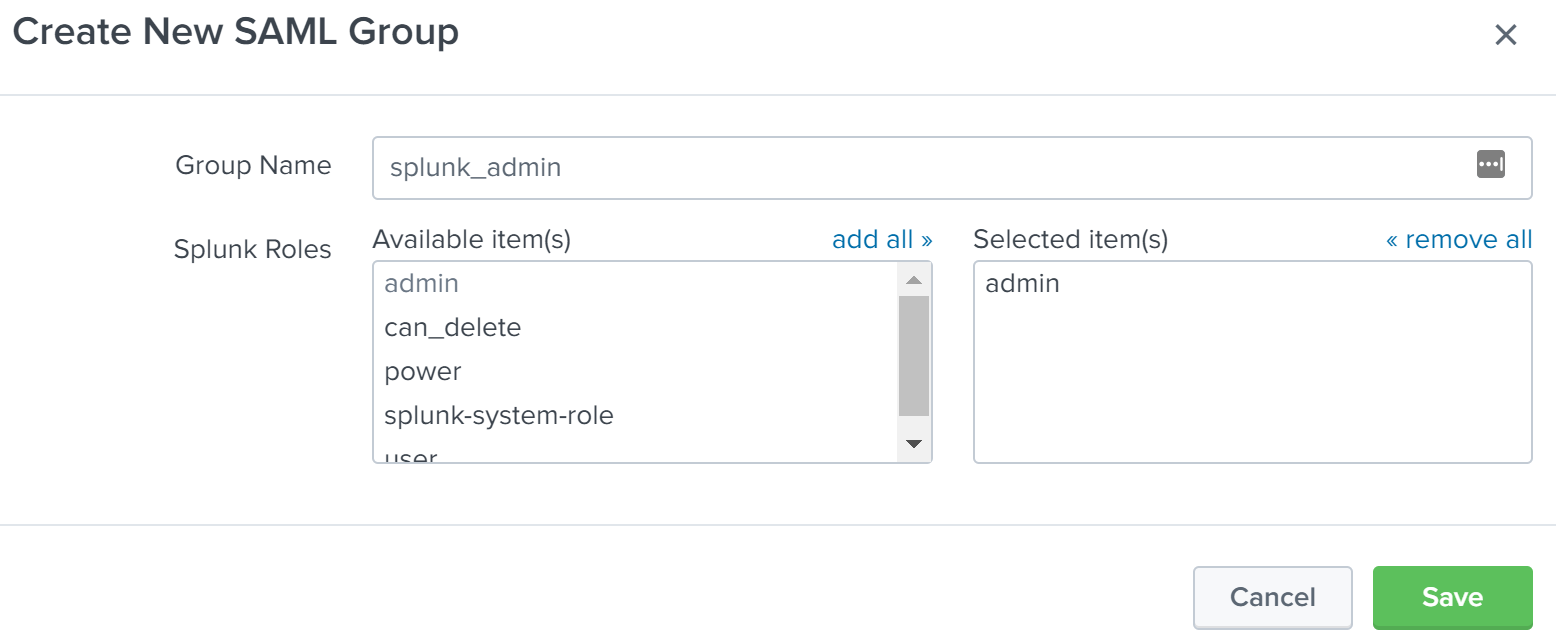The image size is (1556, 644).
Task: Focus the Group Name text field
Action: (x=920, y=167)
